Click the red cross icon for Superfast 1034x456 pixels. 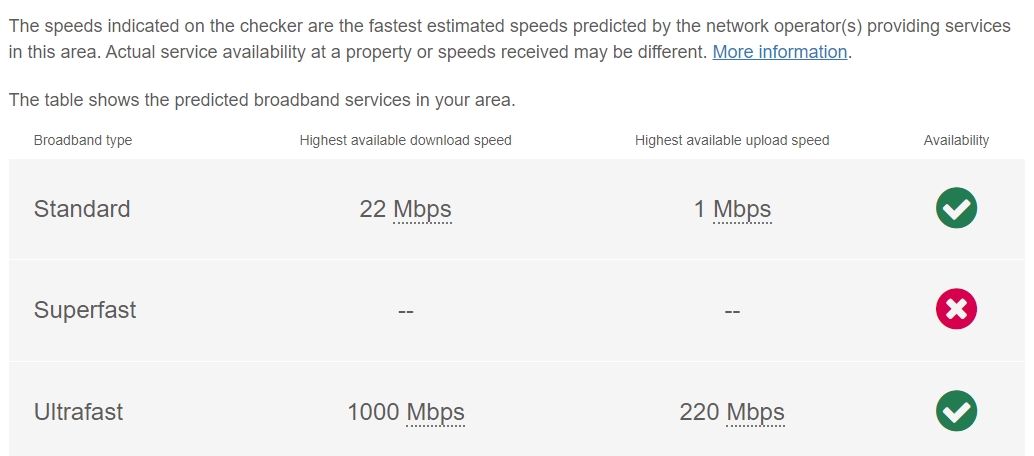(x=956, y=309)
